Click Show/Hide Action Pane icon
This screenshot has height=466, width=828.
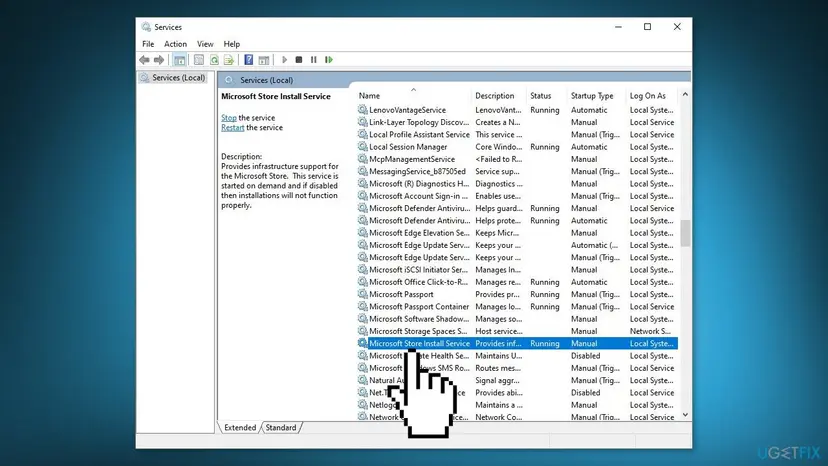pyautogui.click(x=264, y=60)
